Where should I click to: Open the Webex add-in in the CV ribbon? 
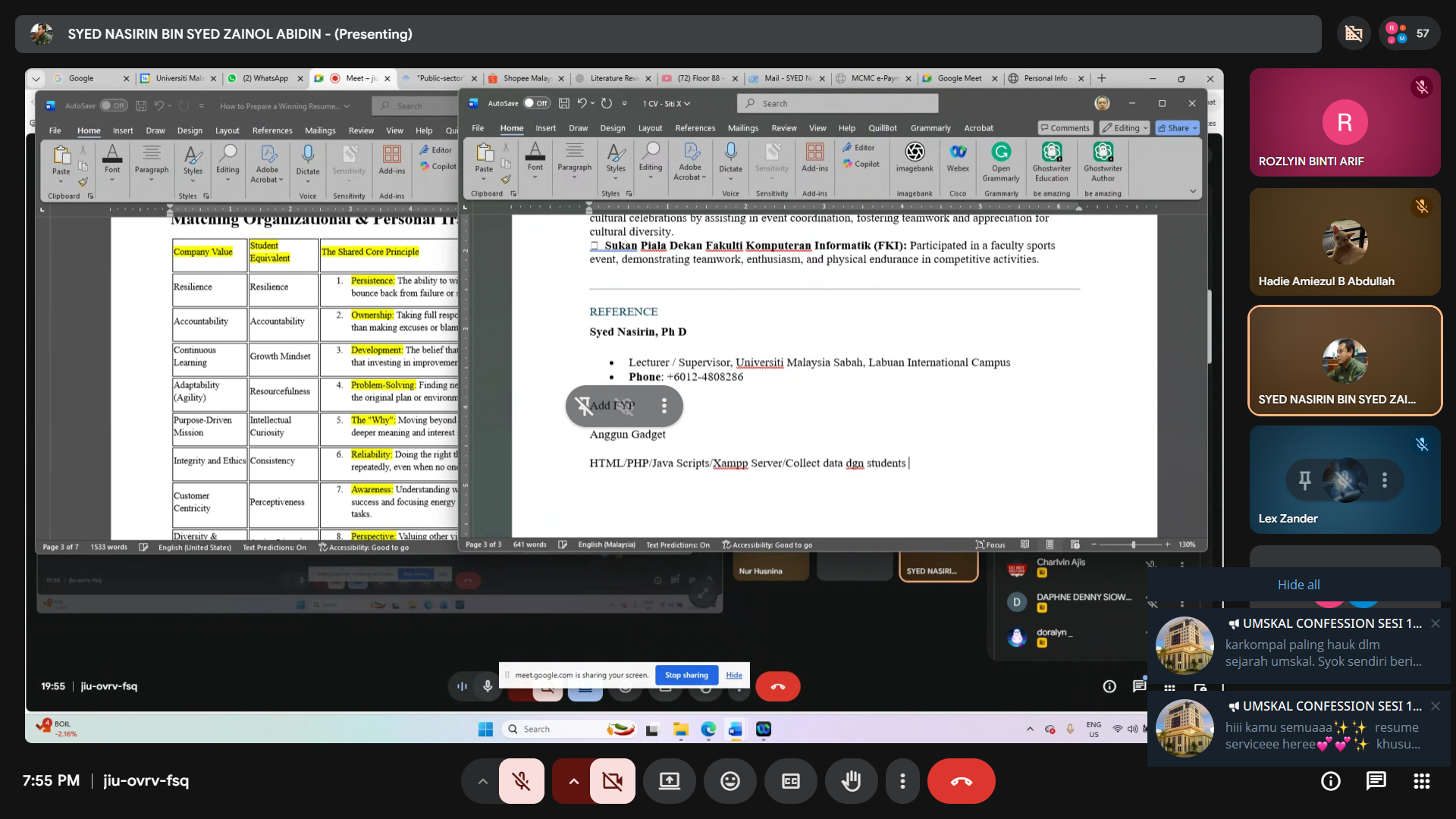(x=958, y=158)
